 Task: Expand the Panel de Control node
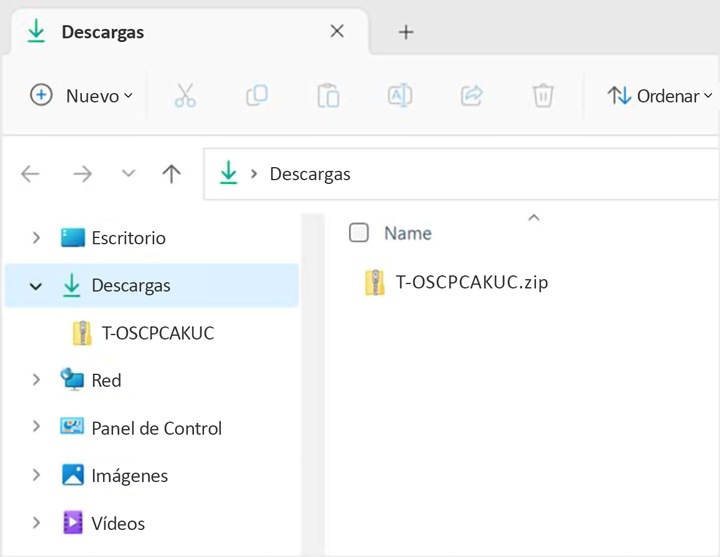(x=36, y=427)
